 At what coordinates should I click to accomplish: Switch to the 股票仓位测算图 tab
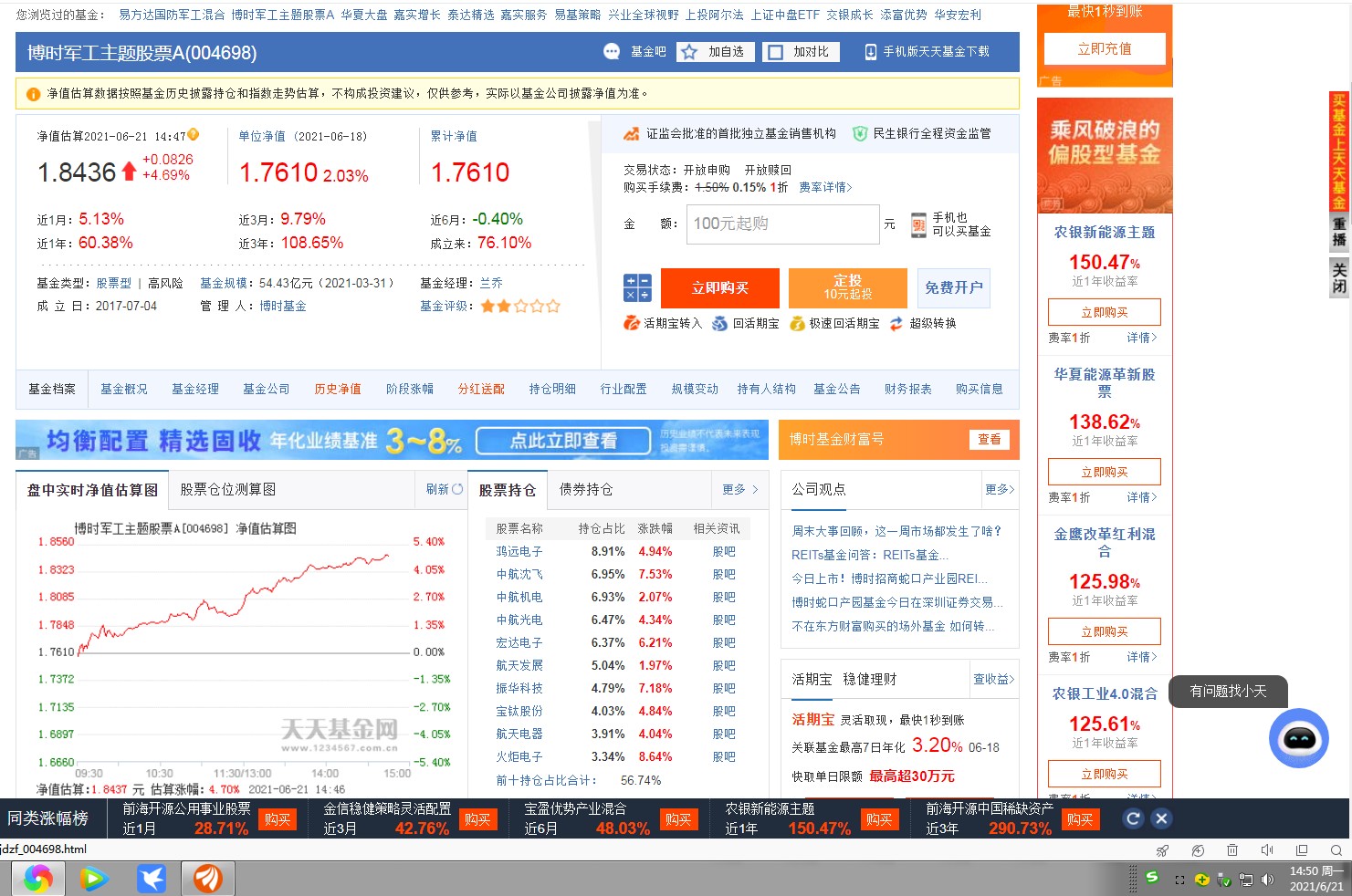point(228,489)
